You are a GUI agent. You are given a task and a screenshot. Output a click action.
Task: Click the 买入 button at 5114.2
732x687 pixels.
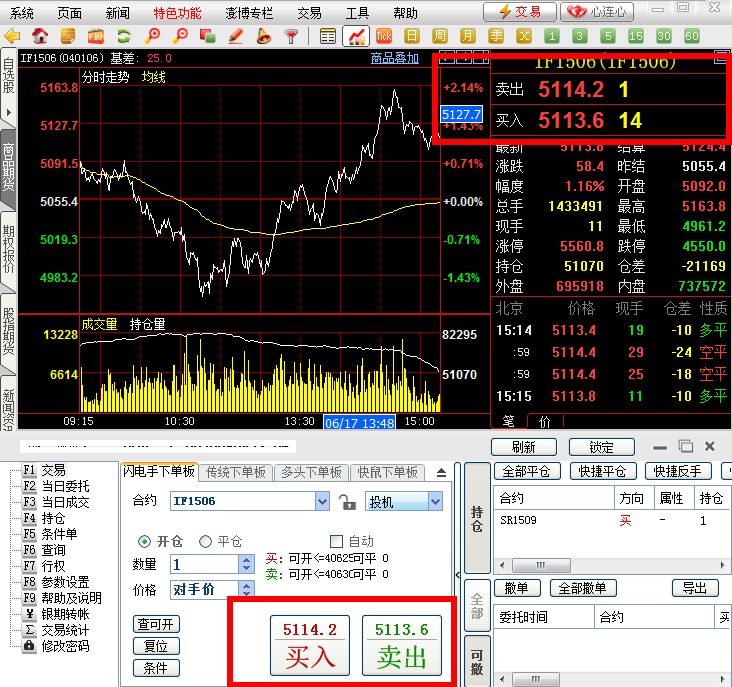(310, 645)
